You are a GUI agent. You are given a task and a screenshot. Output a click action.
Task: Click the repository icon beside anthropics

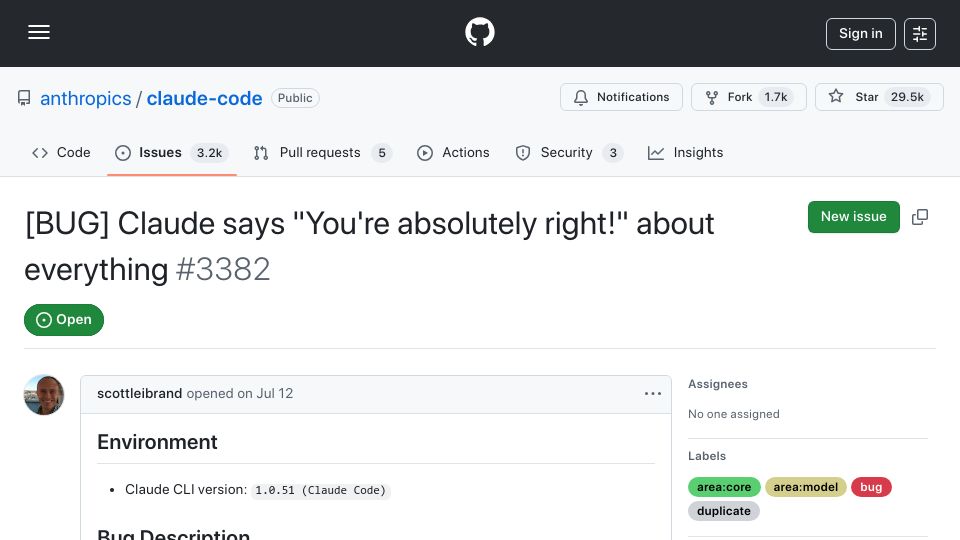pos(24,98)
